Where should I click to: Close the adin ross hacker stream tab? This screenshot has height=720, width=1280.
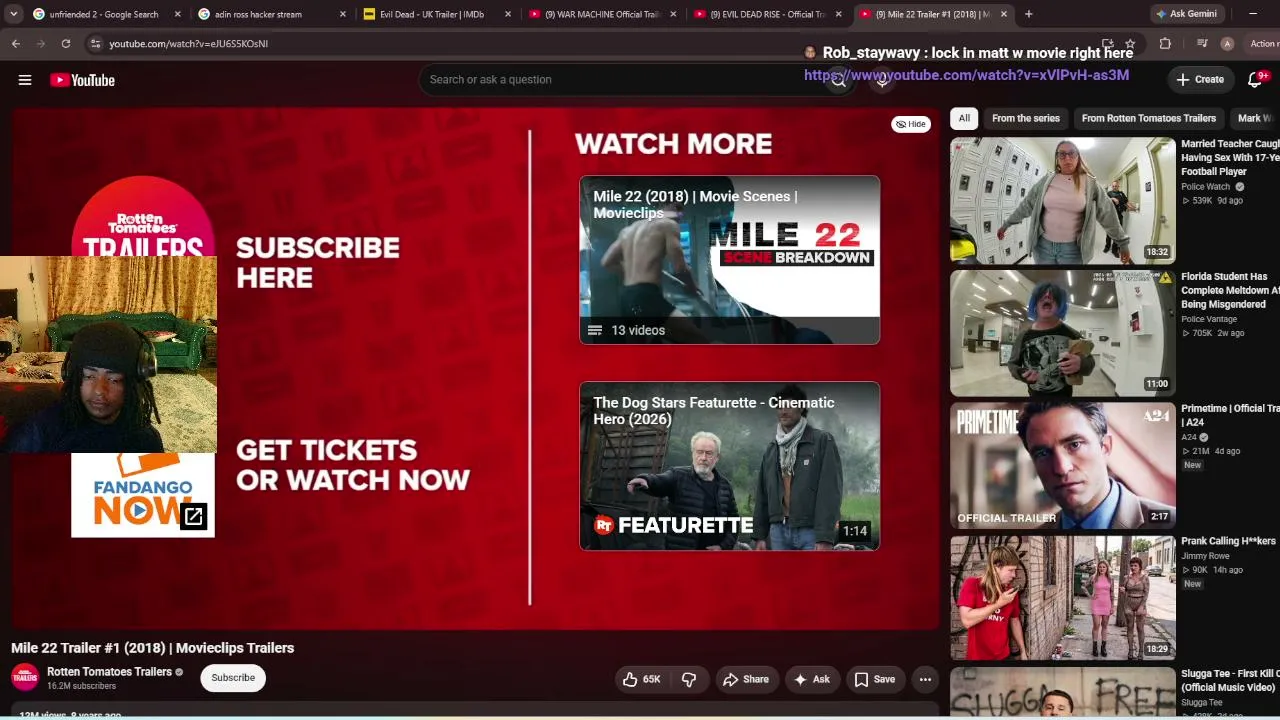coord(343,14)
